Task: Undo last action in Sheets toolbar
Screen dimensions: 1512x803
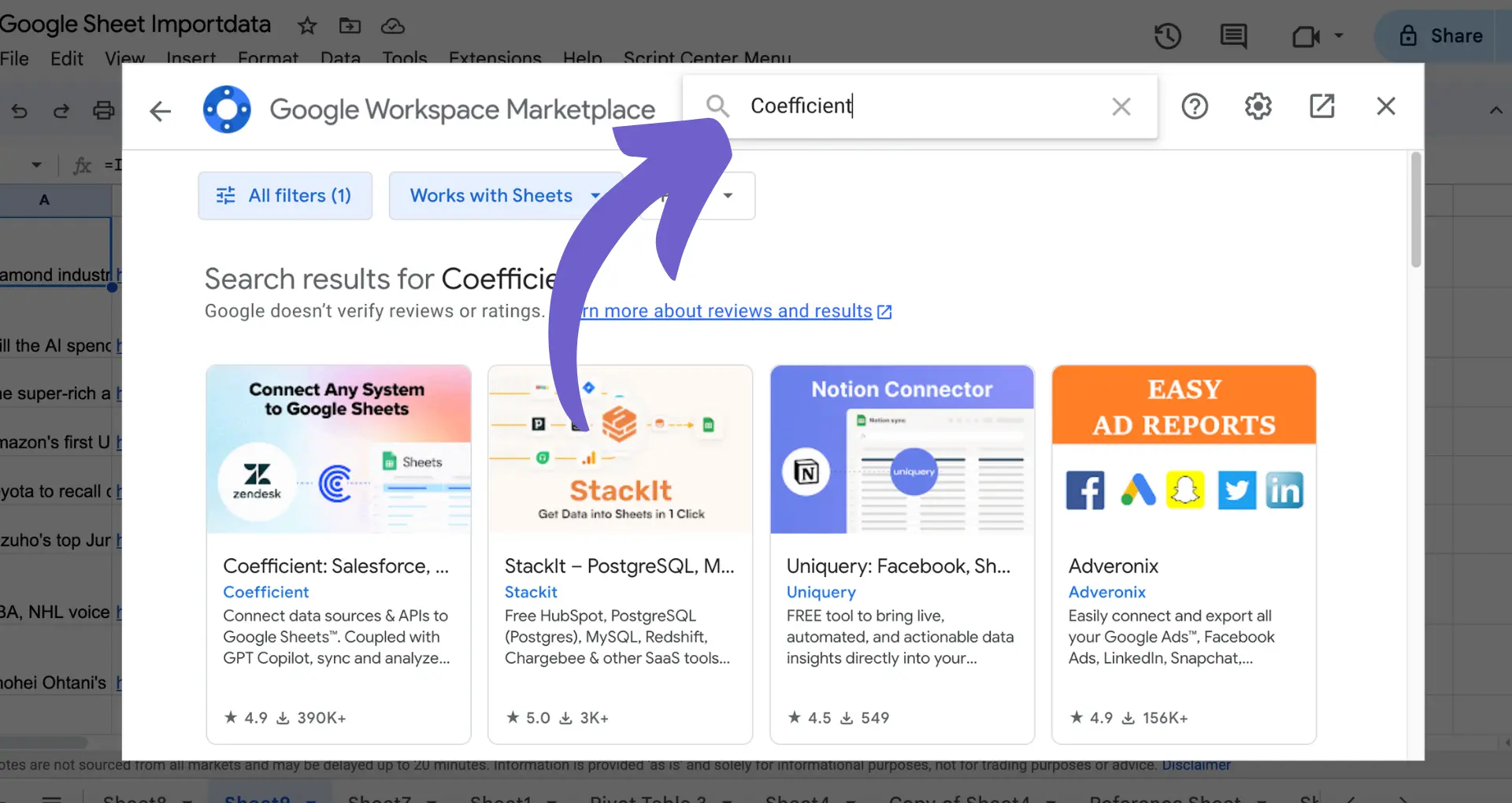Action: click(x=20, y=111)
